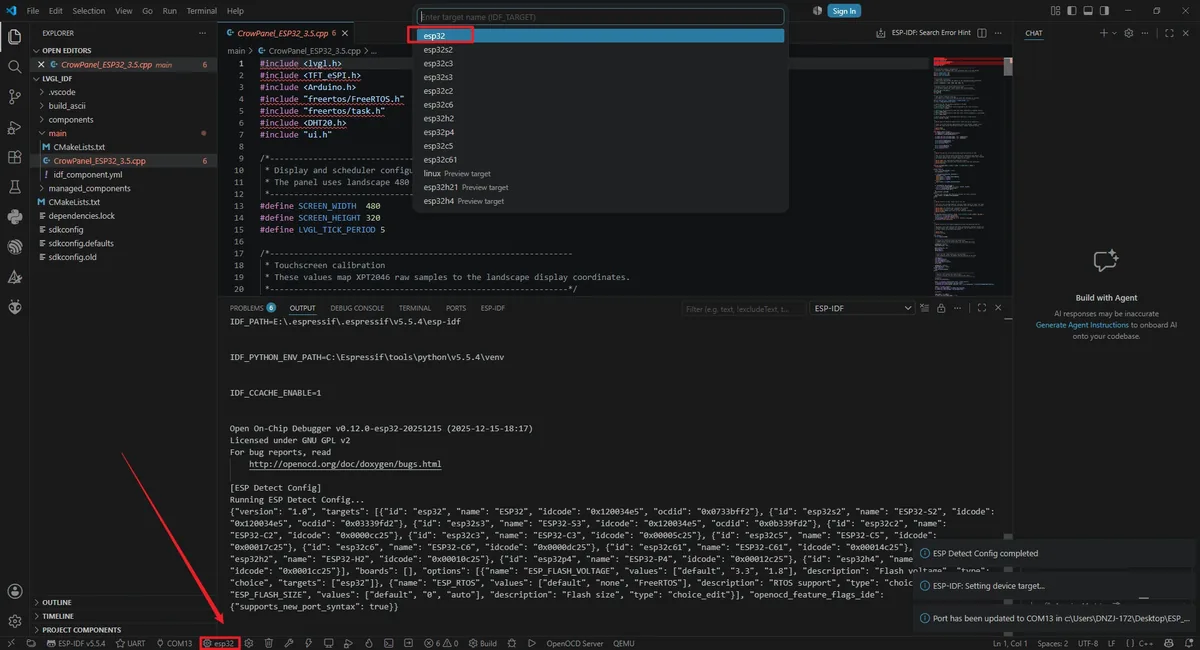
Task: Click the output filter text field
Action: (744, 308)
